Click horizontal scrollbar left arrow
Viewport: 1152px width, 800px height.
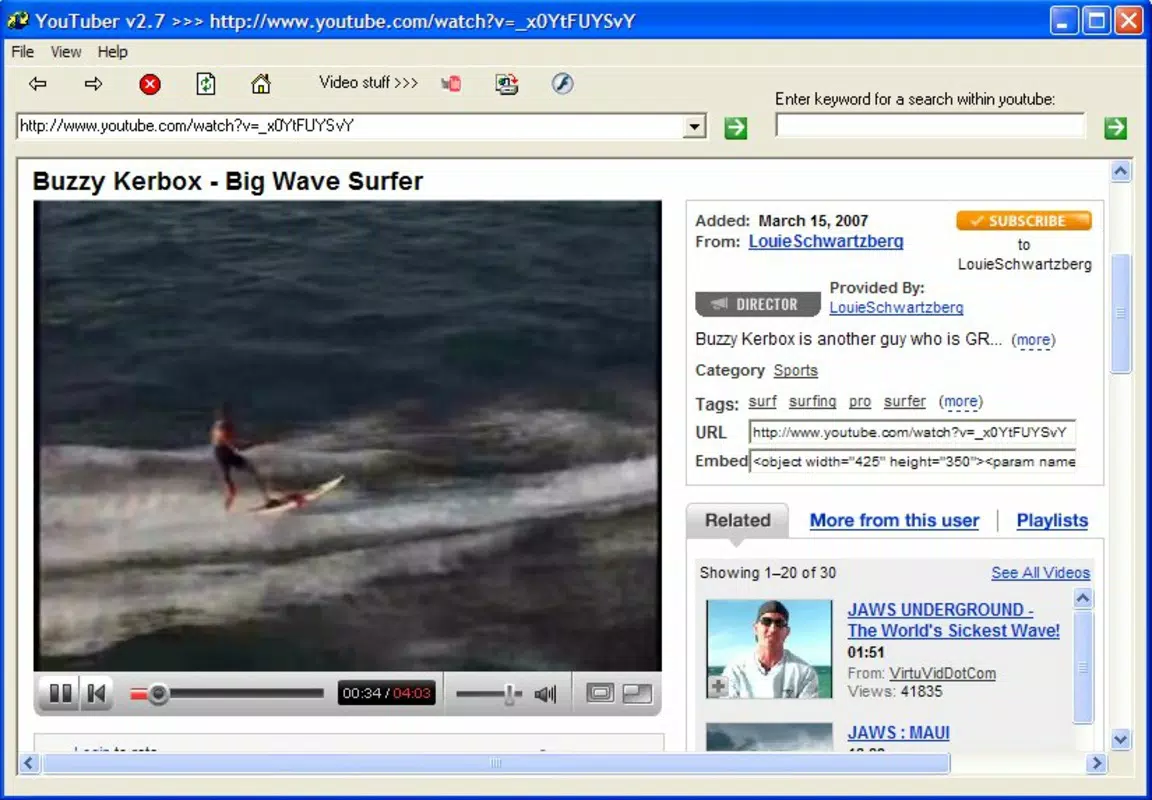[29, 763]
